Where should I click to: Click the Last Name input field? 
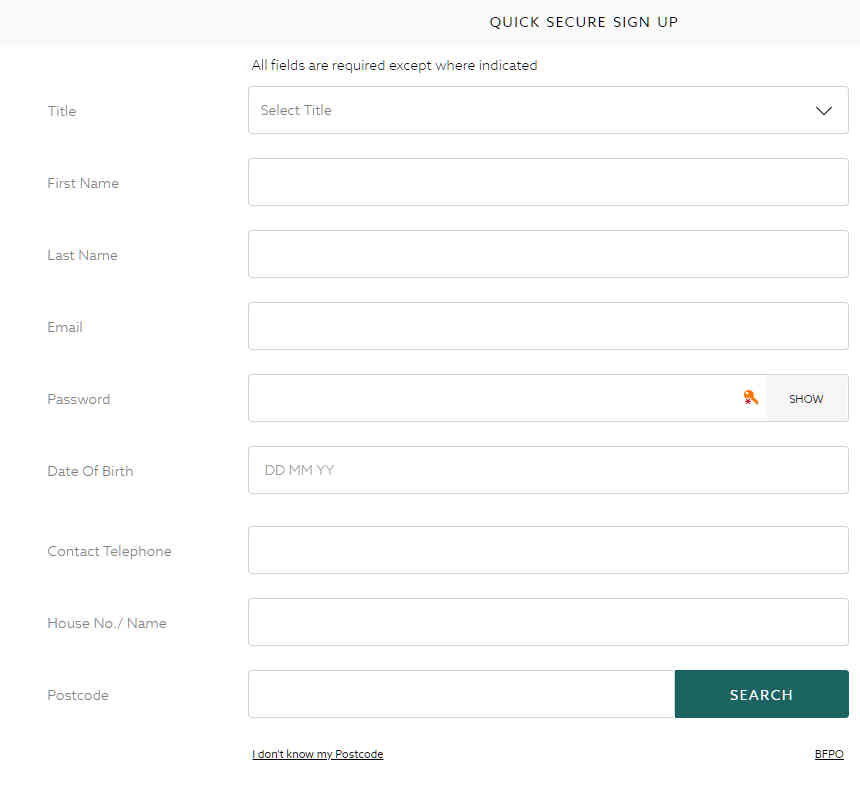pos(548,254)
